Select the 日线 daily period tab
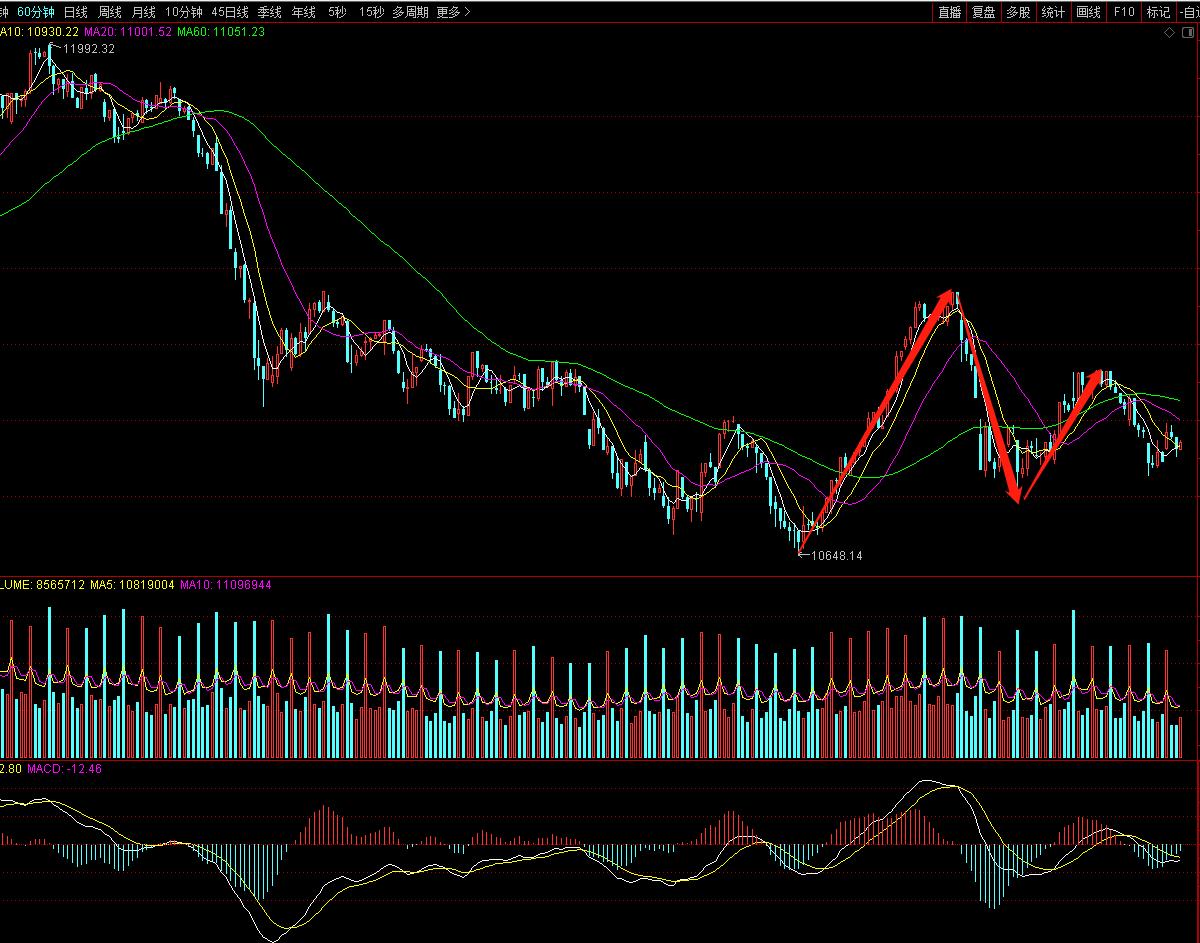This screenshot has width=1200, height=943. 75,12
